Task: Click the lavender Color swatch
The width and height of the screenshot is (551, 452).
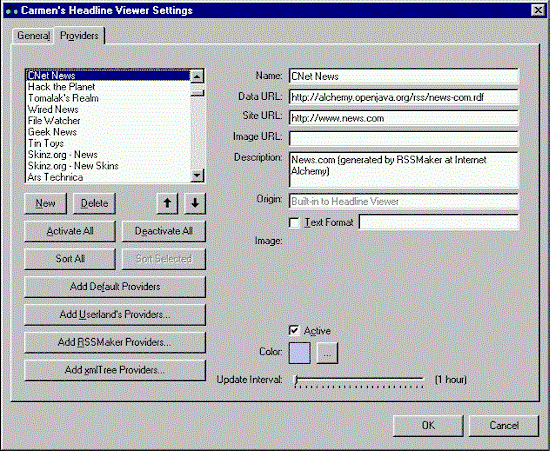Action: (x=299, y=353)
